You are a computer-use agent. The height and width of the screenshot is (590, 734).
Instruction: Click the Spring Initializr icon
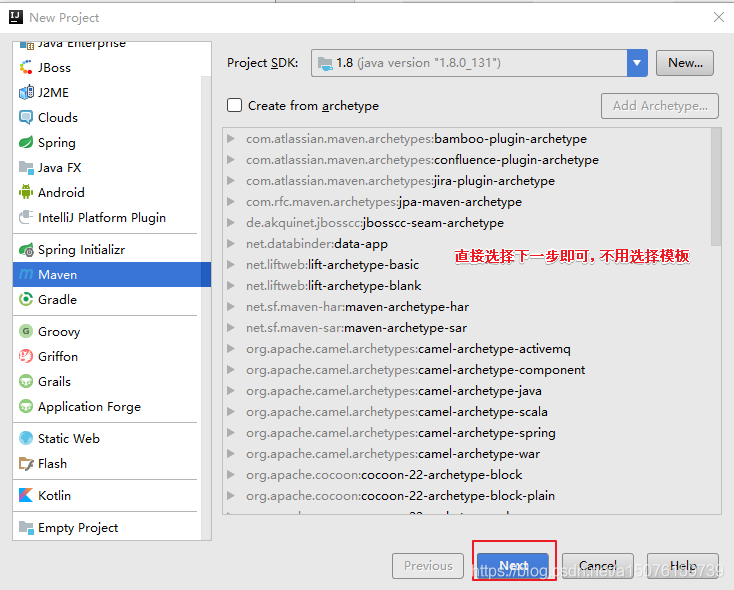tap(26, 250)
